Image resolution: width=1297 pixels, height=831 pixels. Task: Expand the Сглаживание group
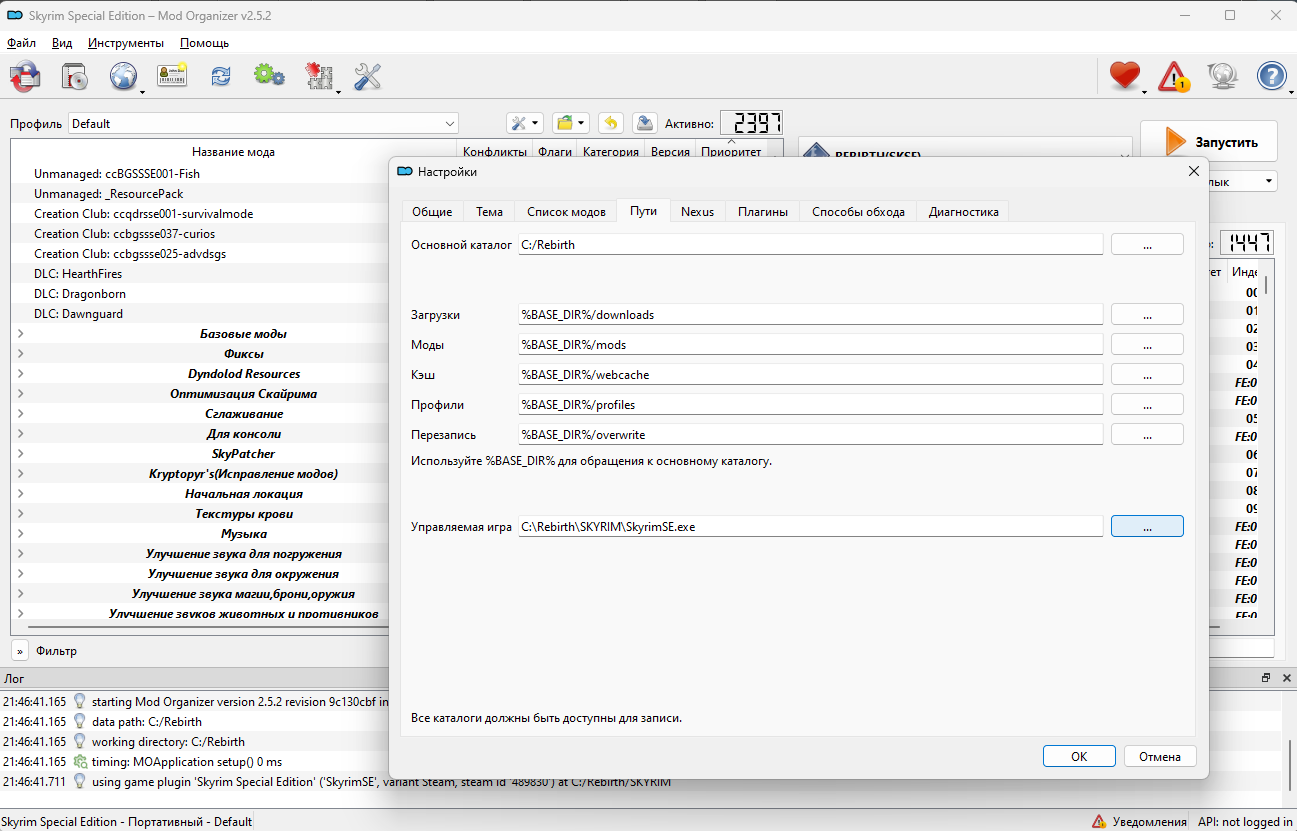pos(21,414)
